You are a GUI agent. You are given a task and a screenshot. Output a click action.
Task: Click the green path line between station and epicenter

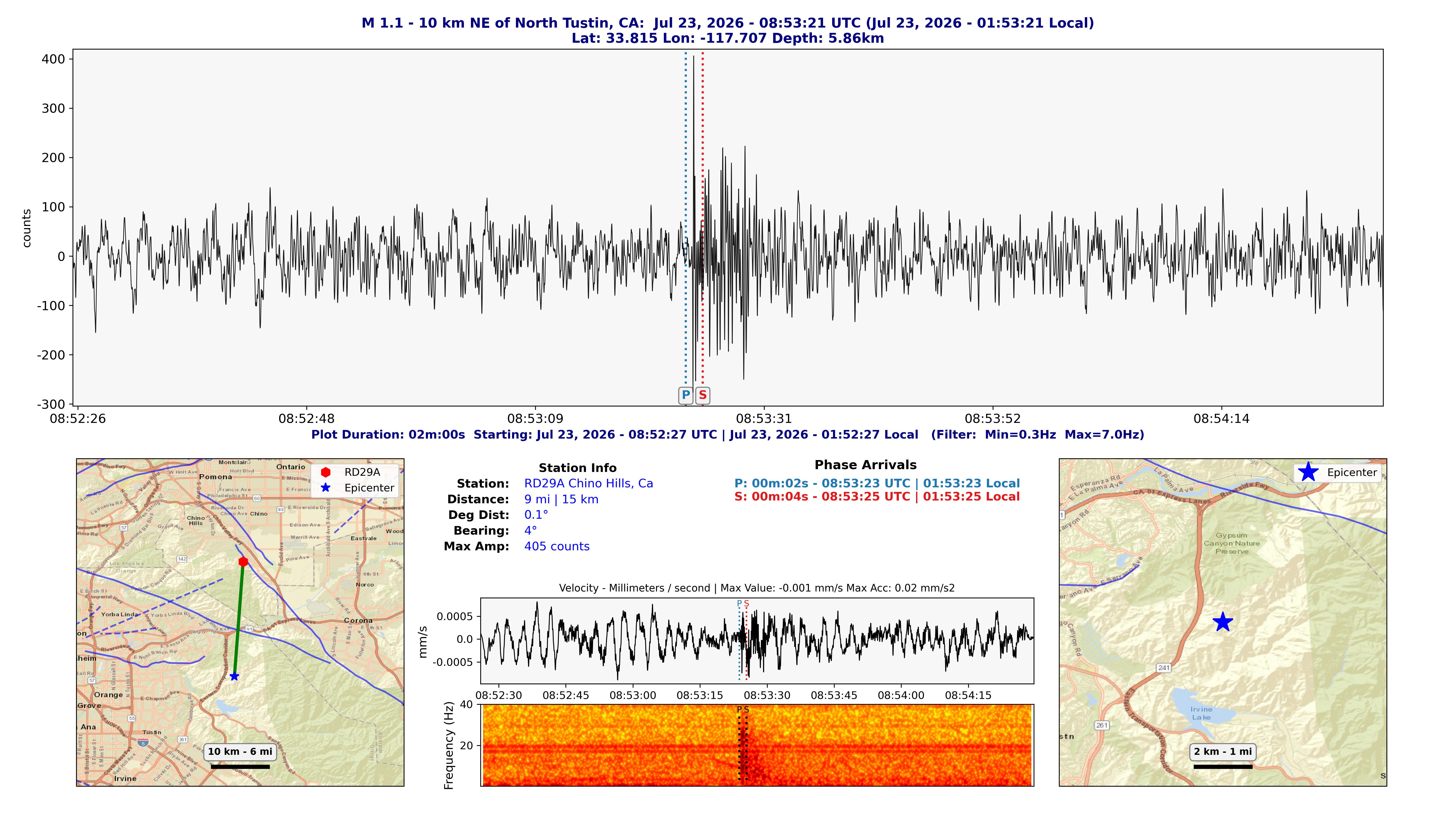[239, 619]
